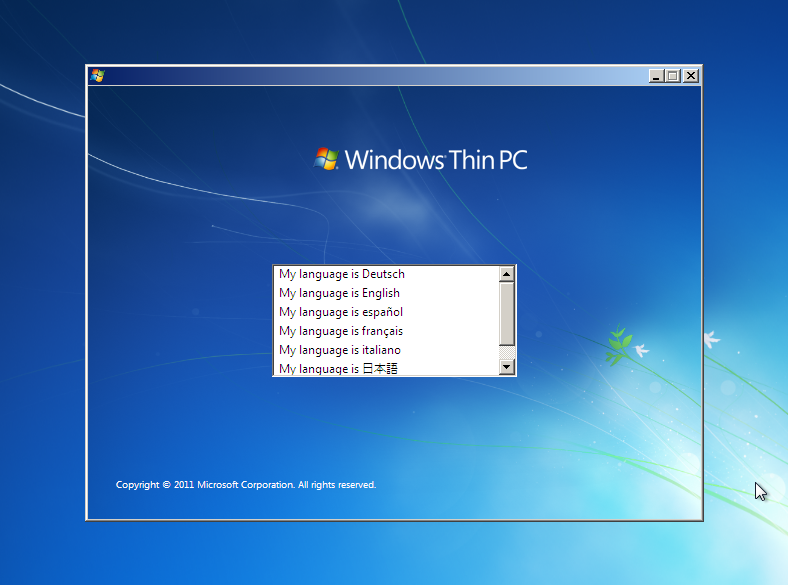Choose "My language is español"
Image resolution: width=788 pixels, height=585 pixels.
click(386, 312)
